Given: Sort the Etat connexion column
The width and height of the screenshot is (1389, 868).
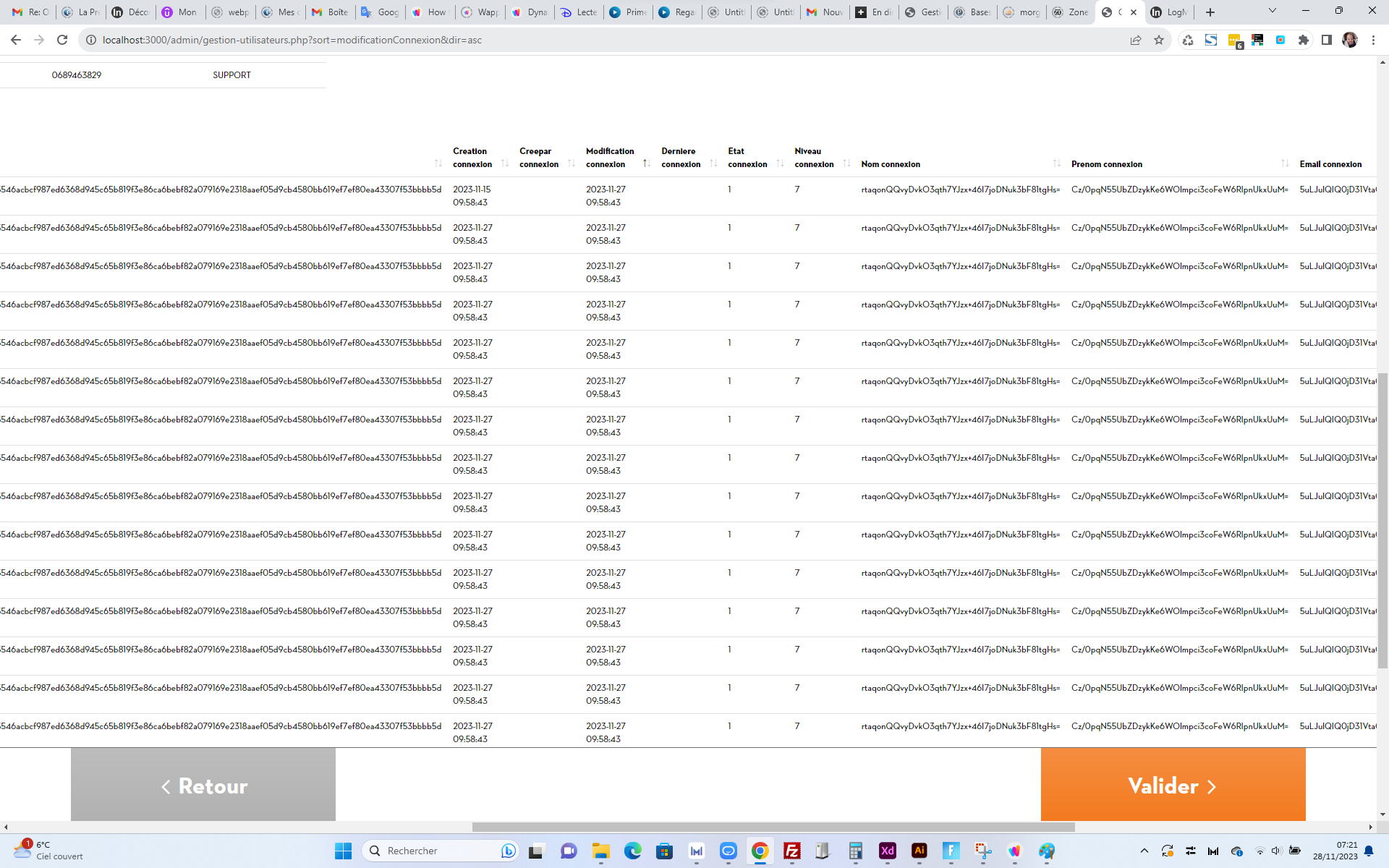Looking at the screenshot, I should point(780,163).
